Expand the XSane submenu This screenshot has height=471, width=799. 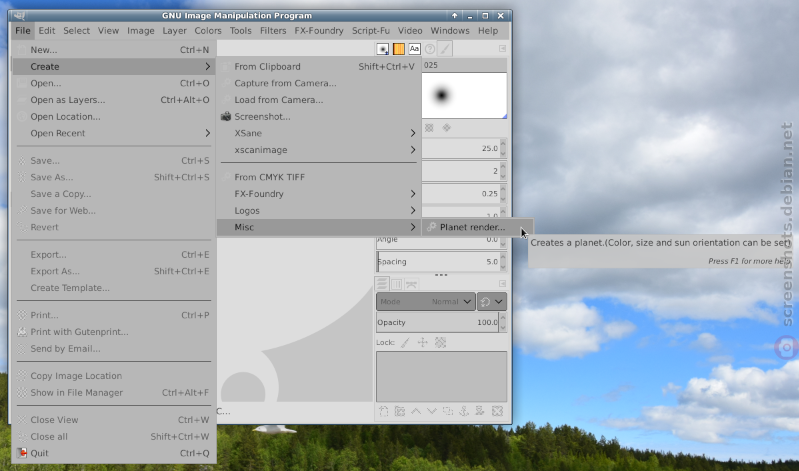[318, 134]
